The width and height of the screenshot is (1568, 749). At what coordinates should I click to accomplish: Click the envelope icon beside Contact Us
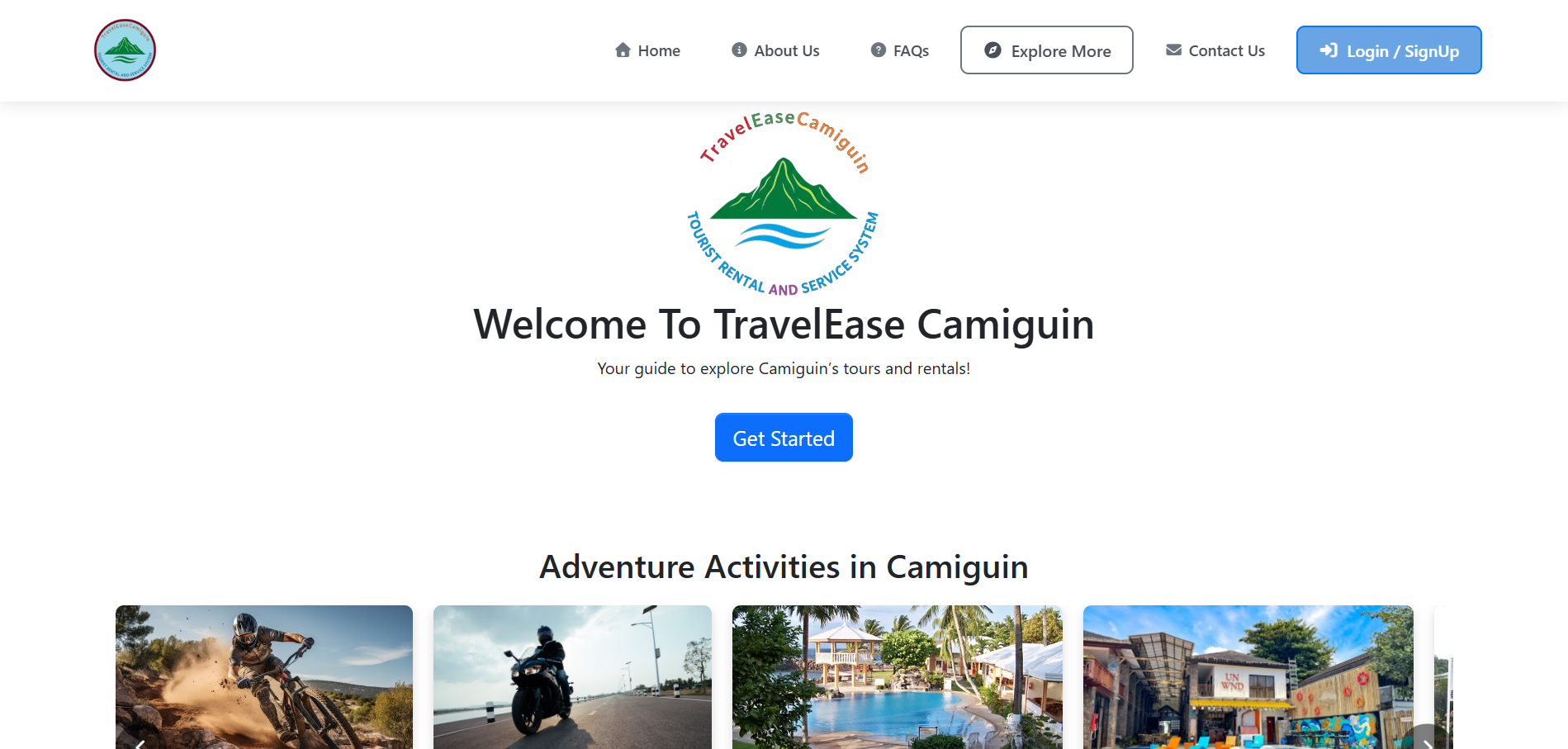tap(1173, 50)
